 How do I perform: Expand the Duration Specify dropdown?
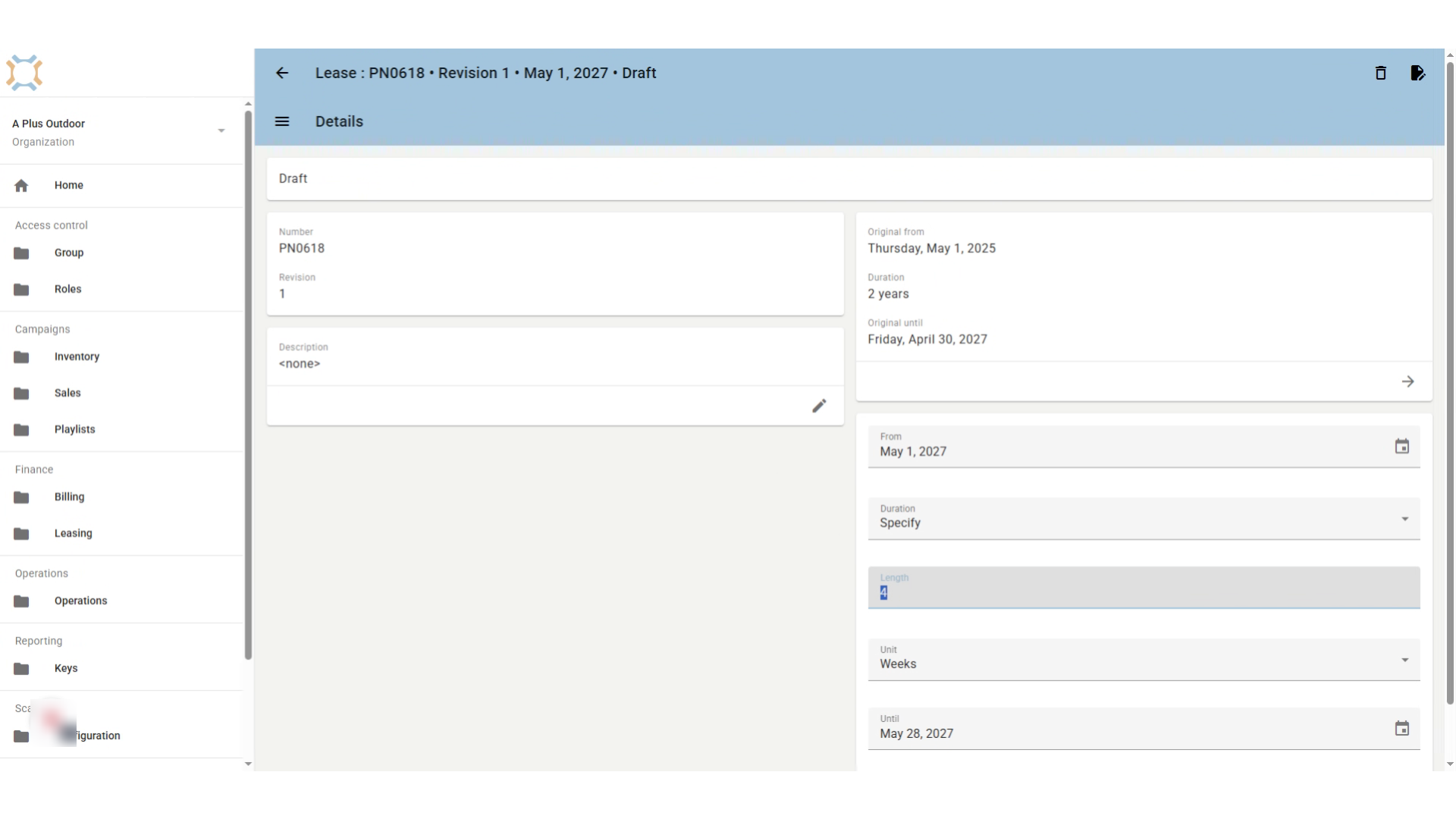[1144, 519]
